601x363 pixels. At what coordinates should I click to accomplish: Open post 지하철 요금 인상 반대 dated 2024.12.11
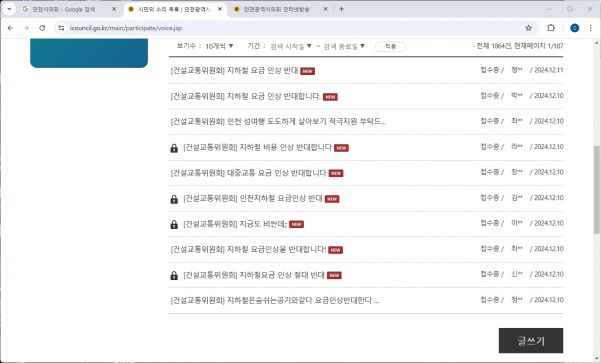pyautogui.click(x=234, y=71)
